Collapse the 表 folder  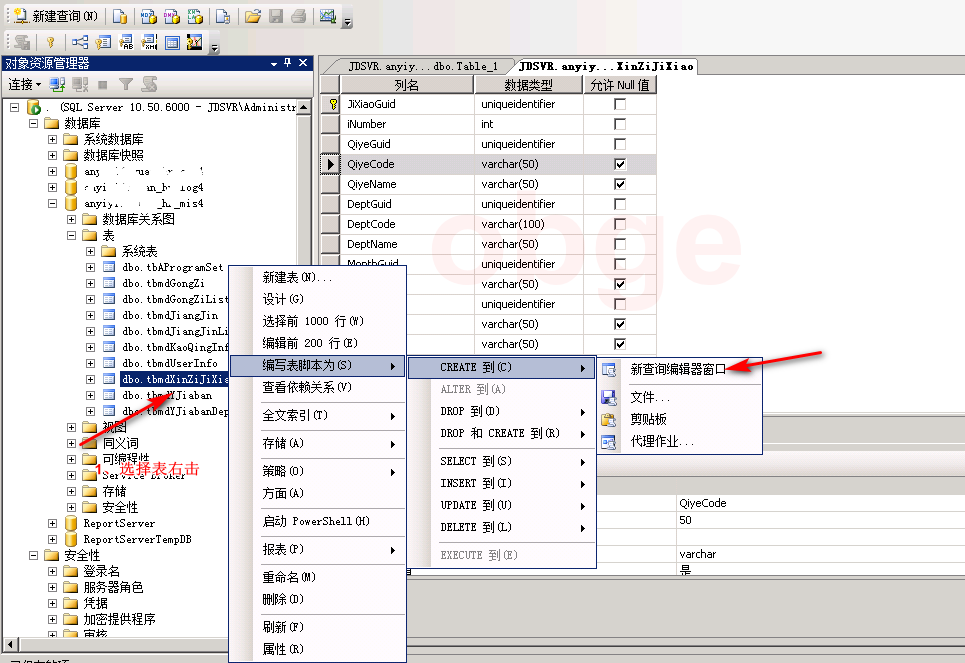[x=71, y=236]
